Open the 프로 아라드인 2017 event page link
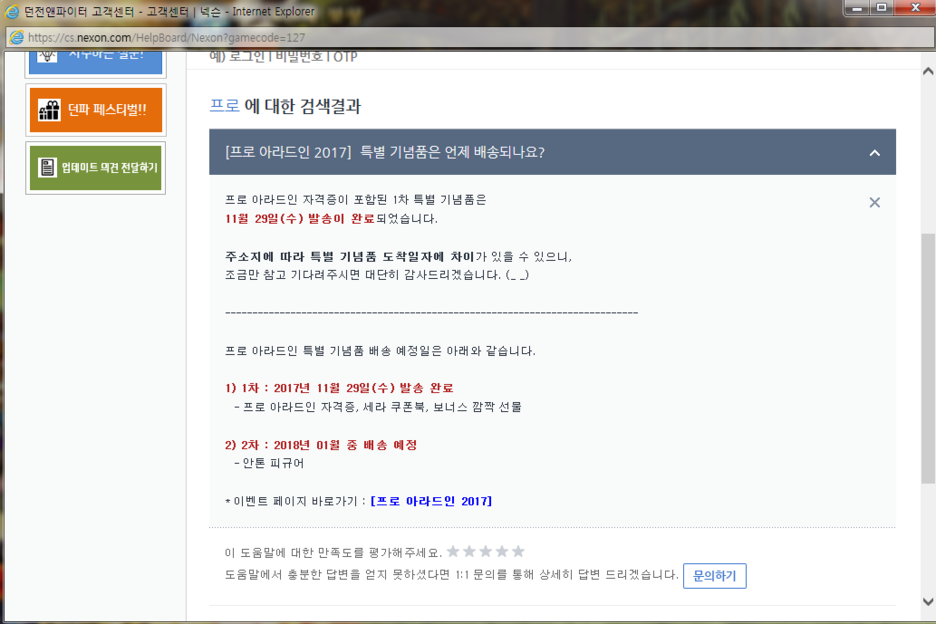 tap(431, 501)
